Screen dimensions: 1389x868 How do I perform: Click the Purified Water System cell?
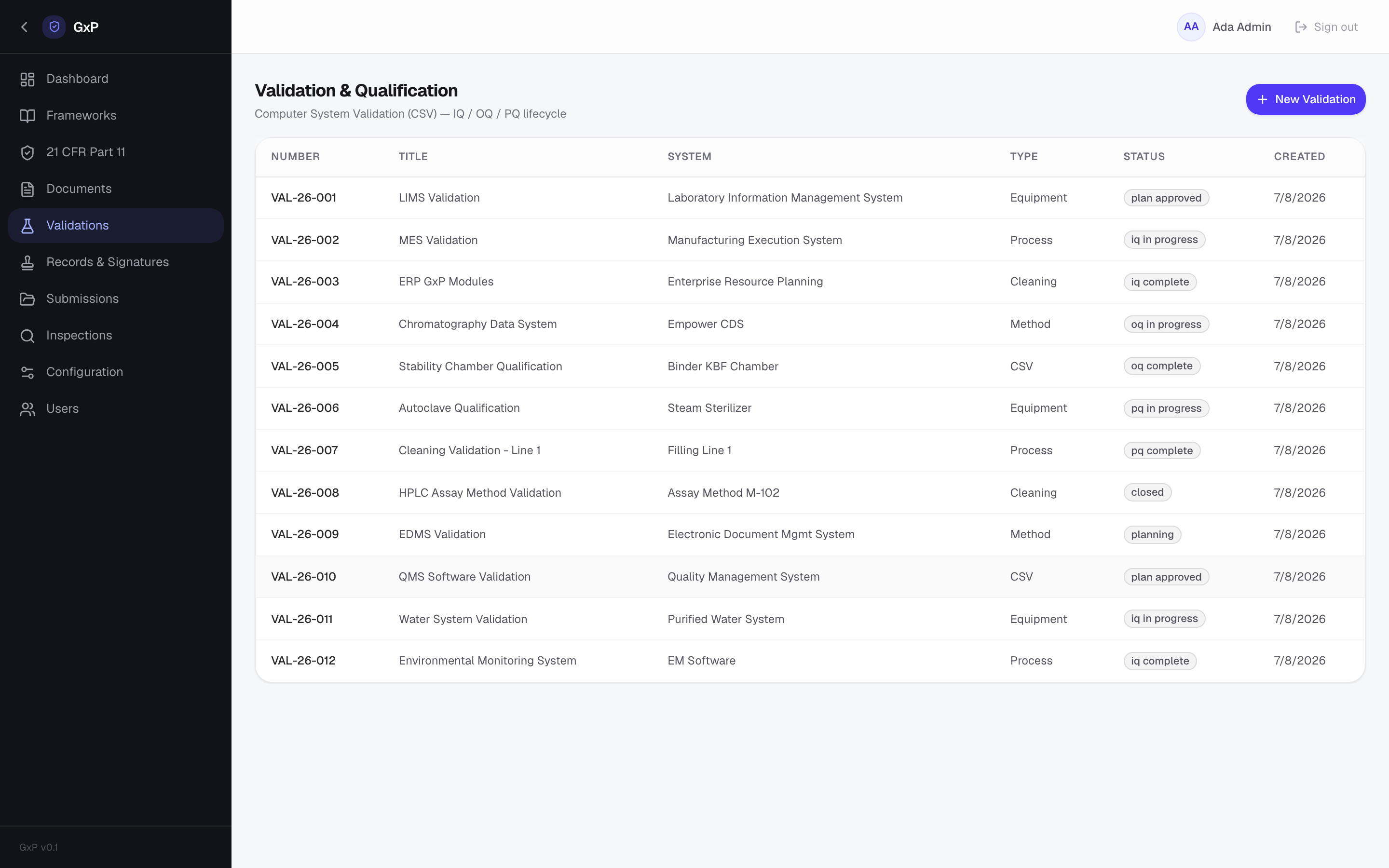[725, 619]
